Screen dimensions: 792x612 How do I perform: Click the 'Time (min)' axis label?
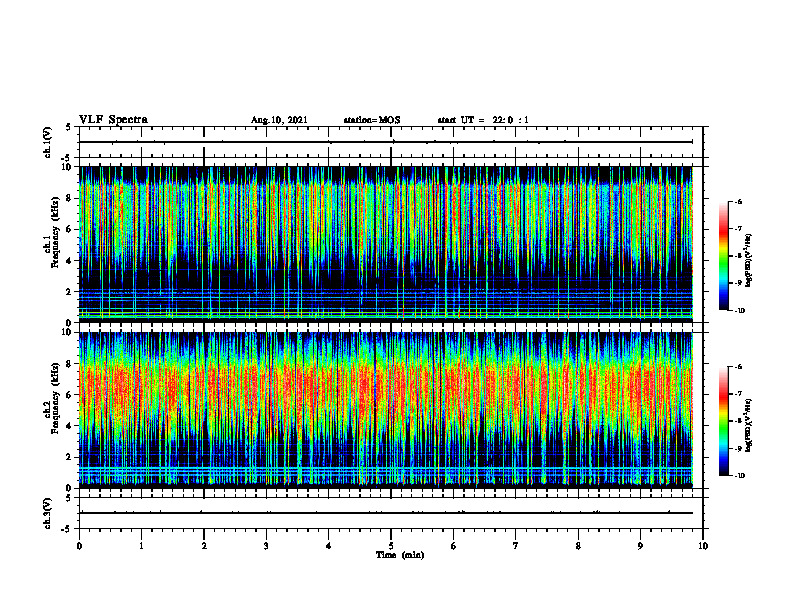pos(400,555)
